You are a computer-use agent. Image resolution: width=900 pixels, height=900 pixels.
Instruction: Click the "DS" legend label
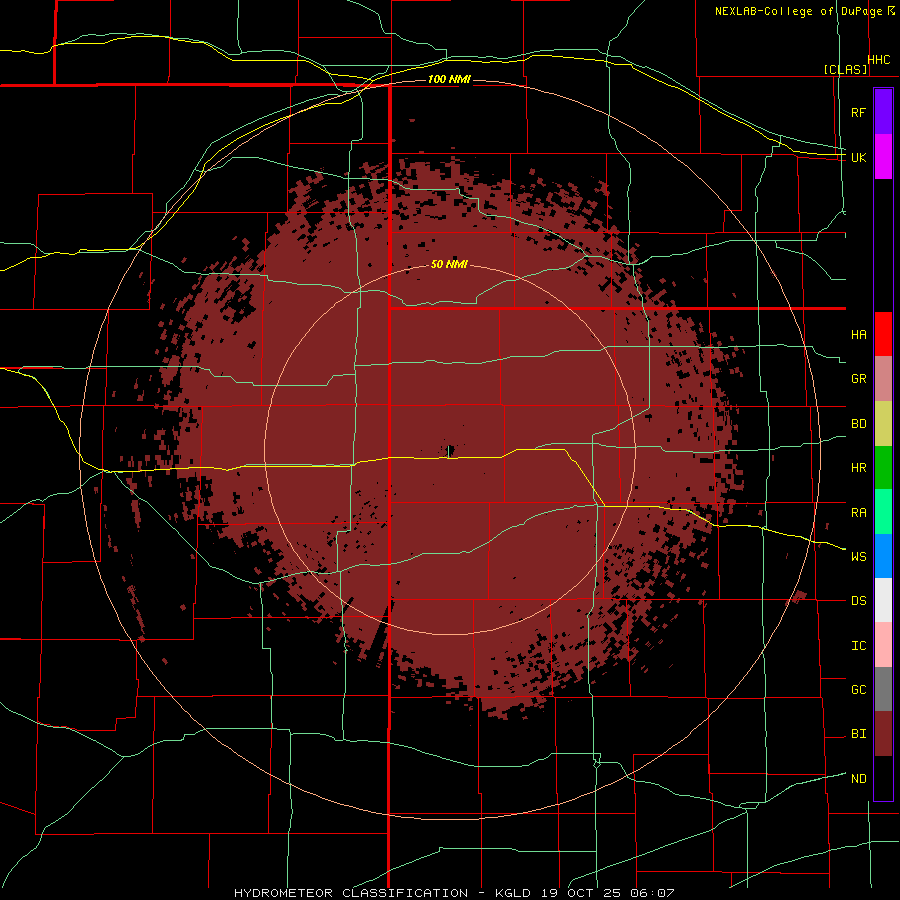858,601
